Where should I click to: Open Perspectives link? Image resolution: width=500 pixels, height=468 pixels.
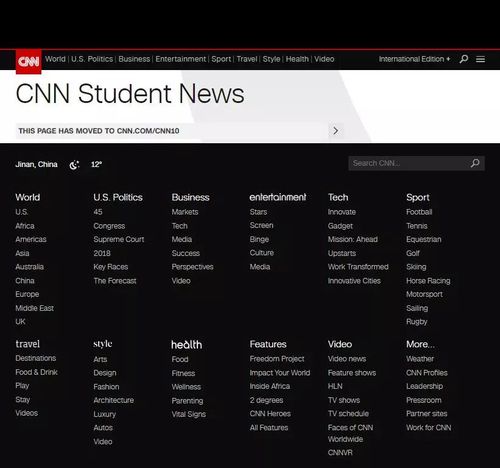[193, 267]
